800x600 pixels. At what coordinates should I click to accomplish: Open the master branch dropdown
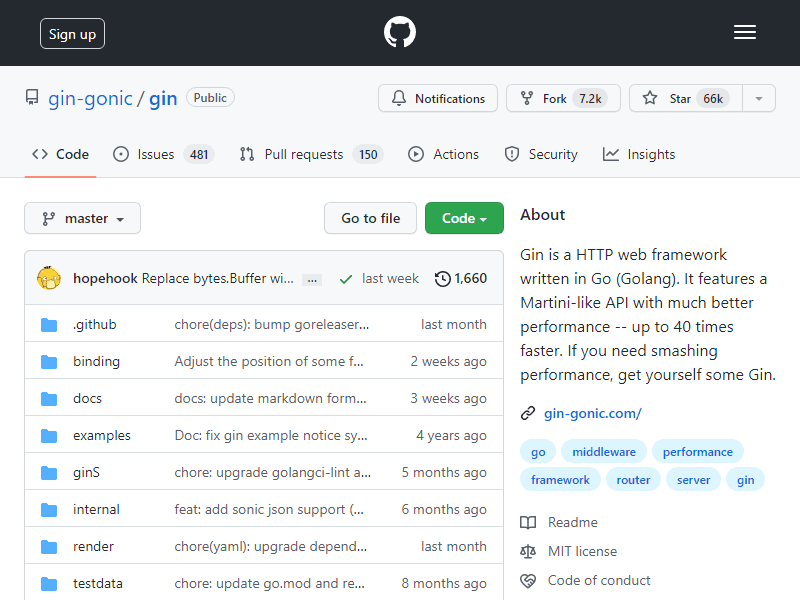tap(83, 218)
